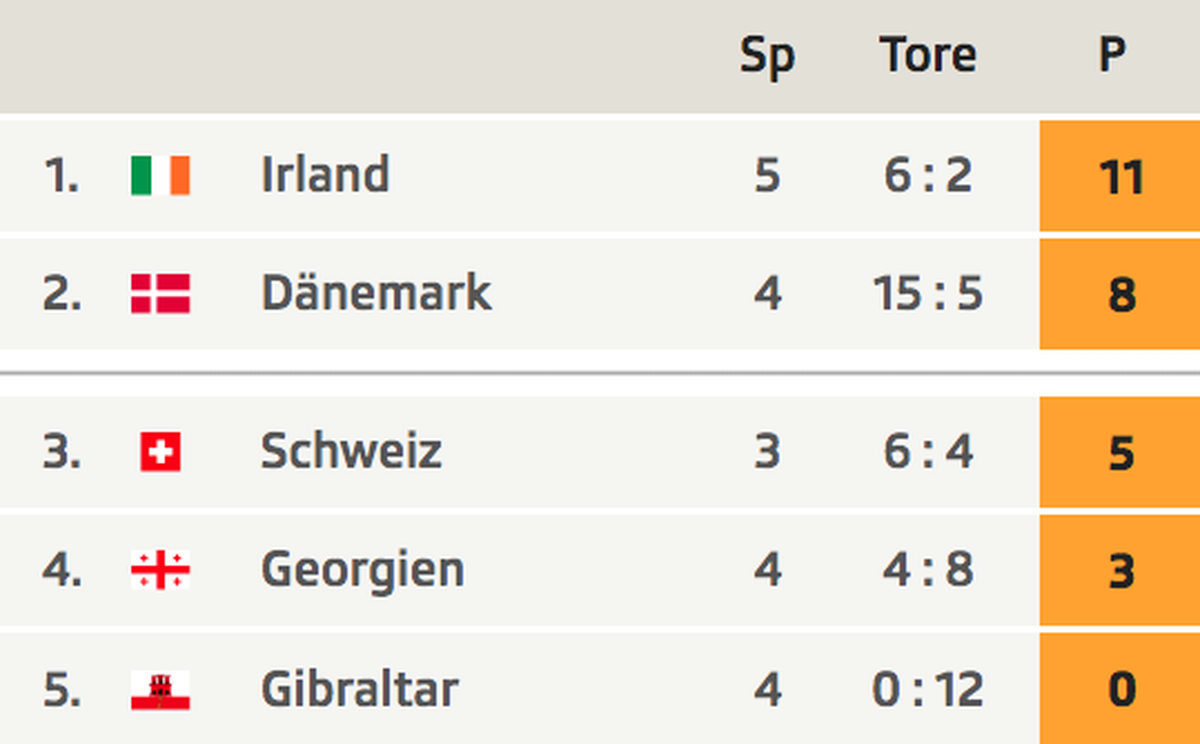Open the Dänemark team link

(x=376, y=292)
